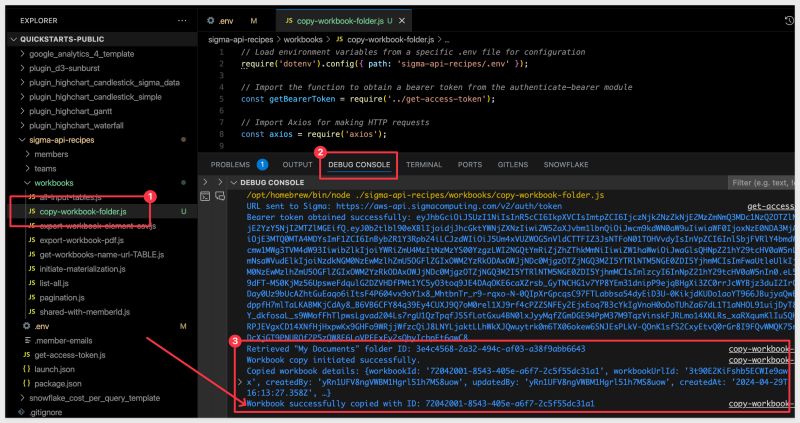Image resolution: width=800 pixels, height=423 pixels.
Task: Close the copy-workbook-folder.js editor tab
Action: pos(402,21)
